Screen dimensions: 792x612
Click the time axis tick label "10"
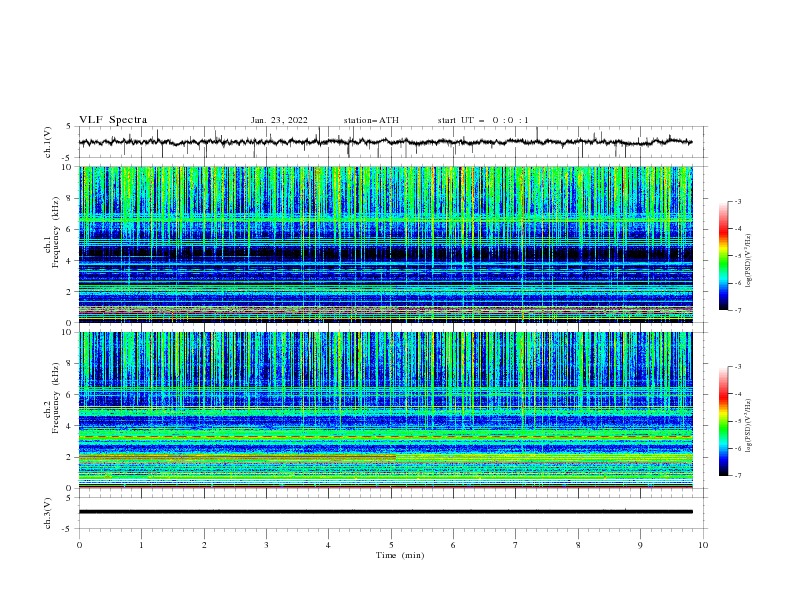click(703, 545)
